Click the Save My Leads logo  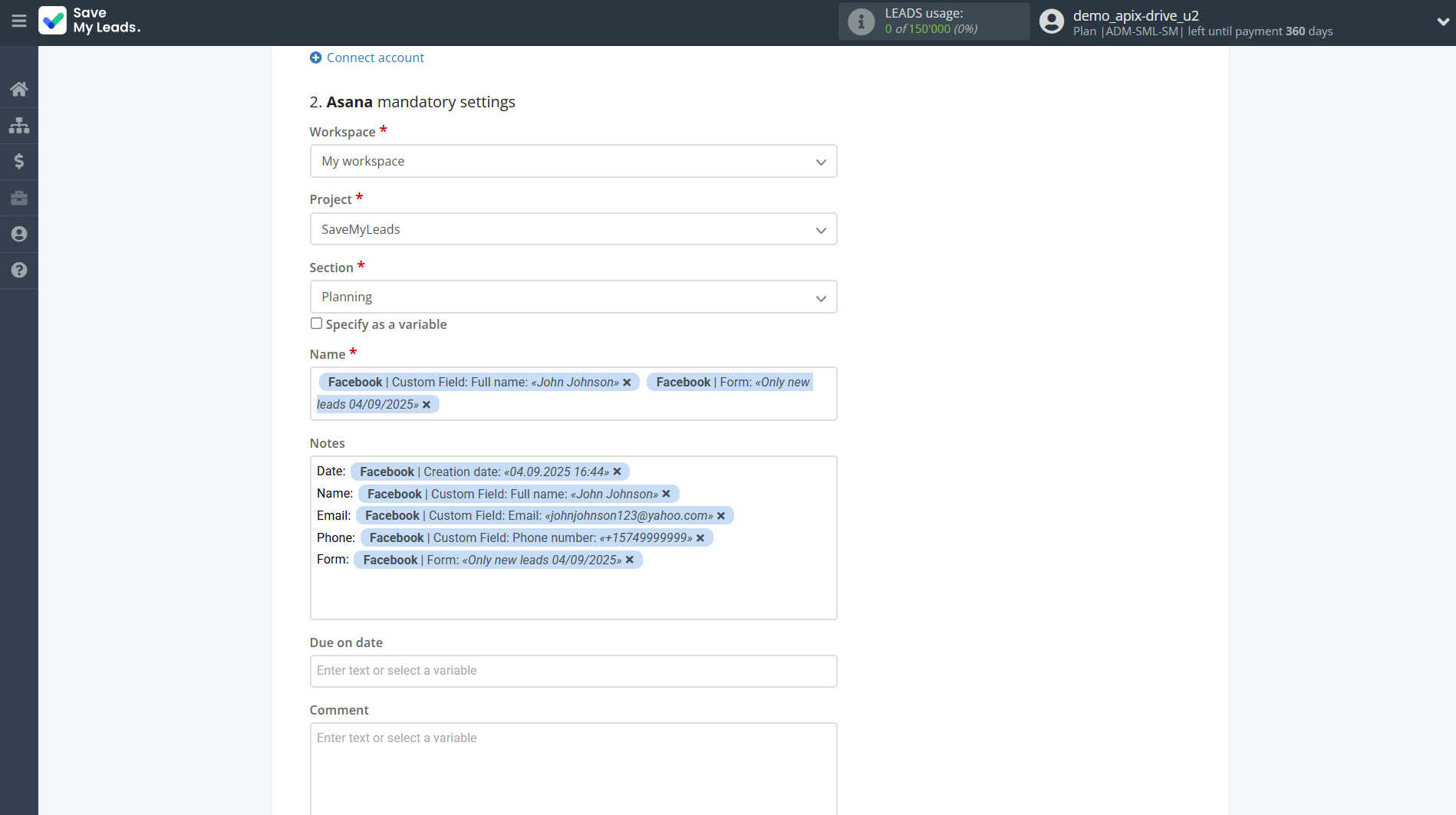tap(90, 21)
